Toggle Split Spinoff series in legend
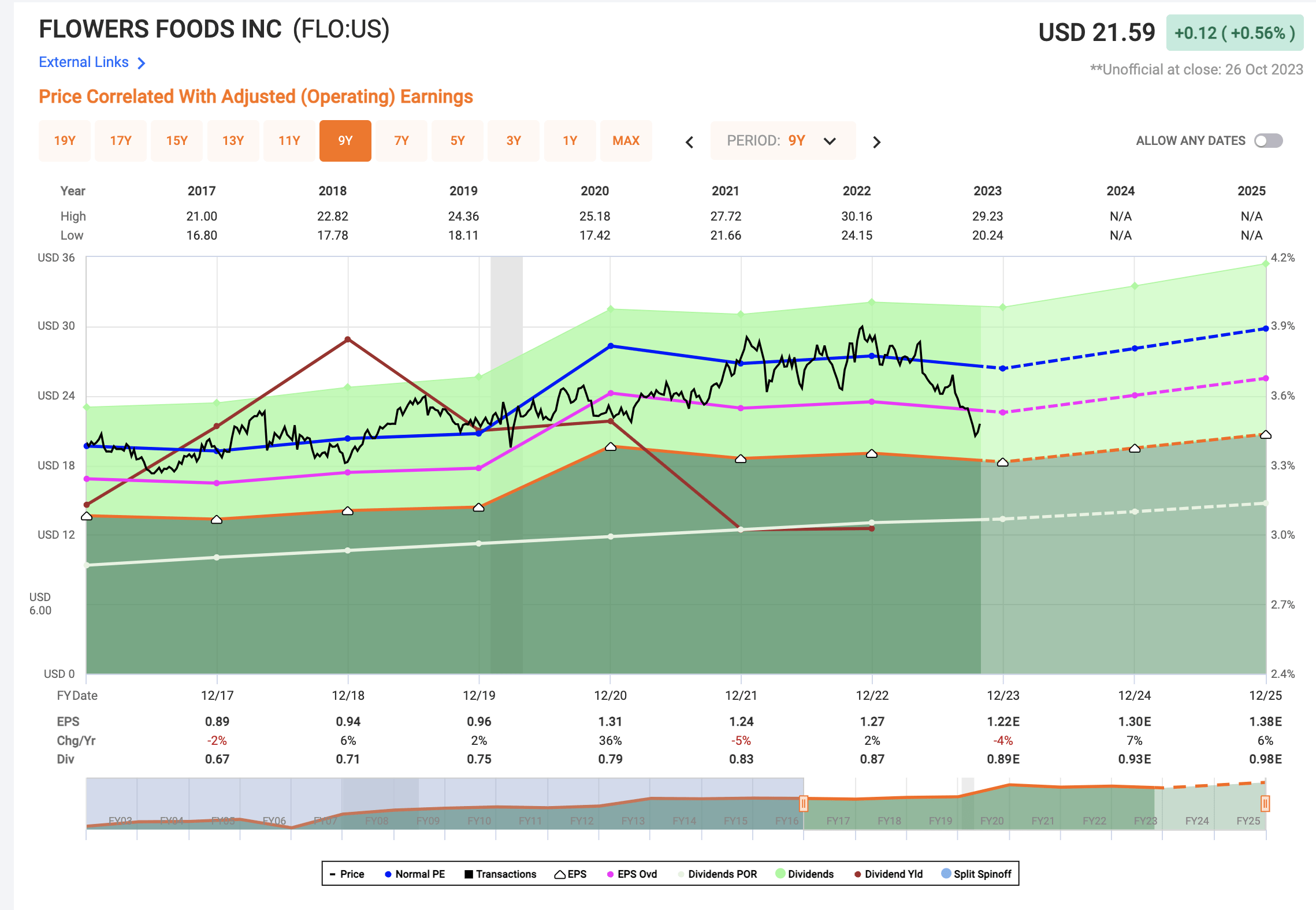The height and width of the screenshot is (910, 1316). coord(976,874)
